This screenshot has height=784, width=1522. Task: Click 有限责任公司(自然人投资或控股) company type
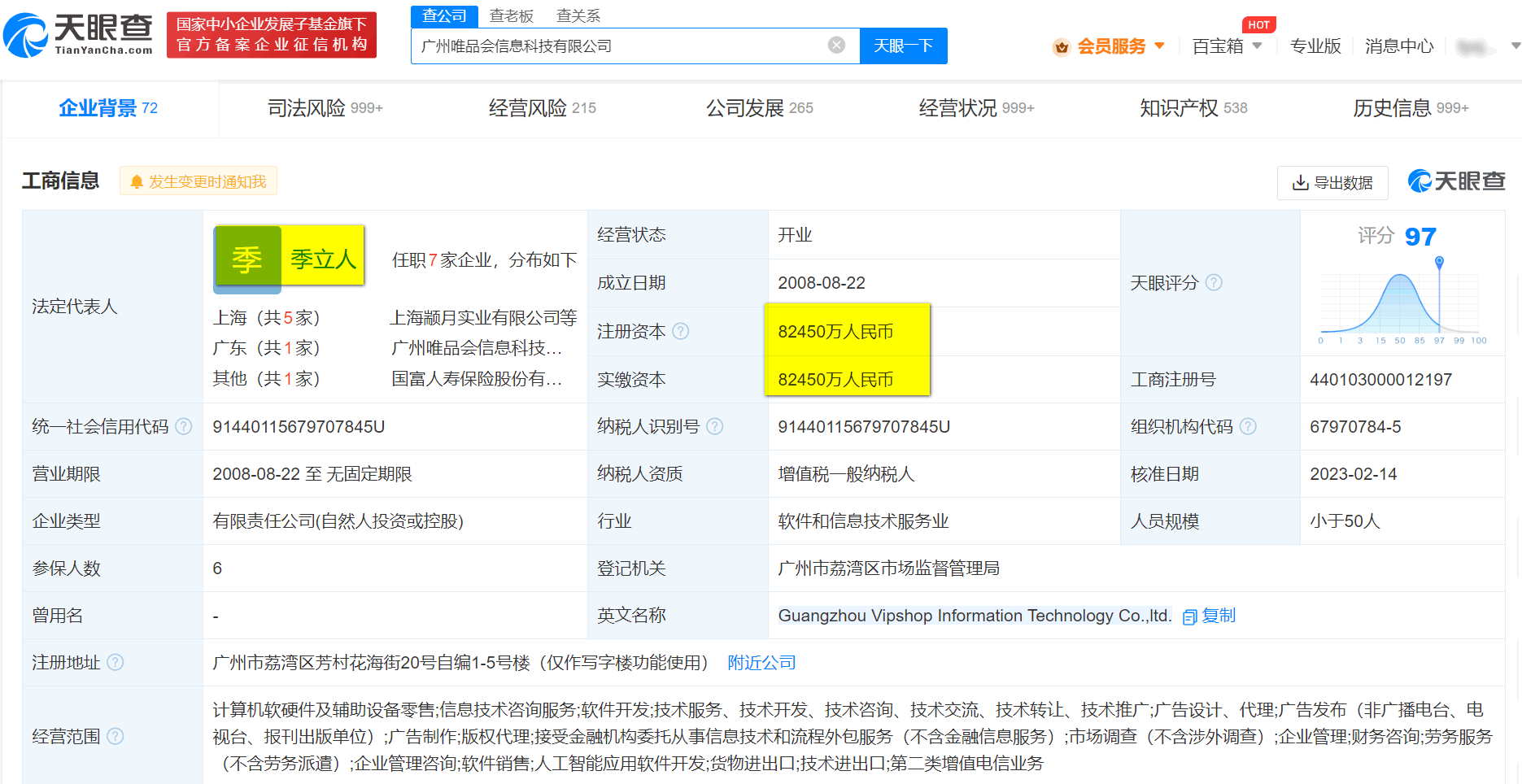(x=338, y=521)
